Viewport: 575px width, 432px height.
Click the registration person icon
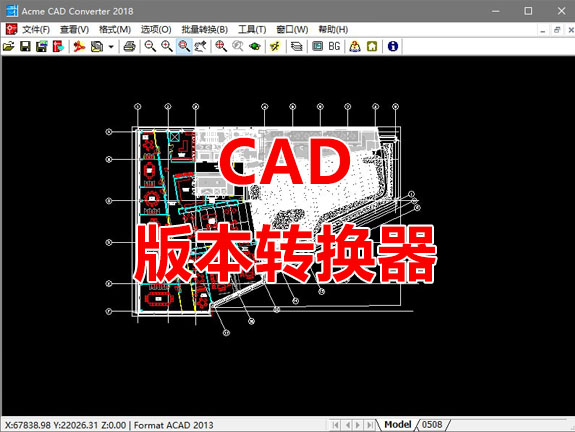[x=355, y=46]
